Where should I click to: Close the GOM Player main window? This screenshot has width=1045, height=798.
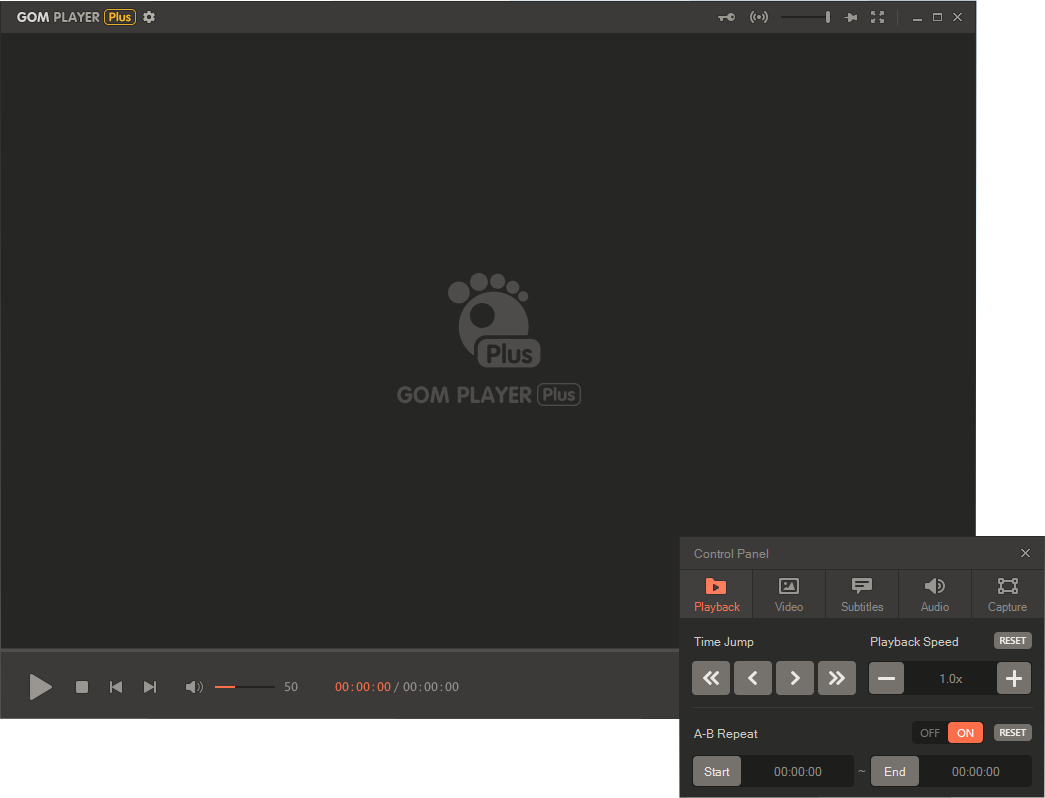click(x=958, y=17)
